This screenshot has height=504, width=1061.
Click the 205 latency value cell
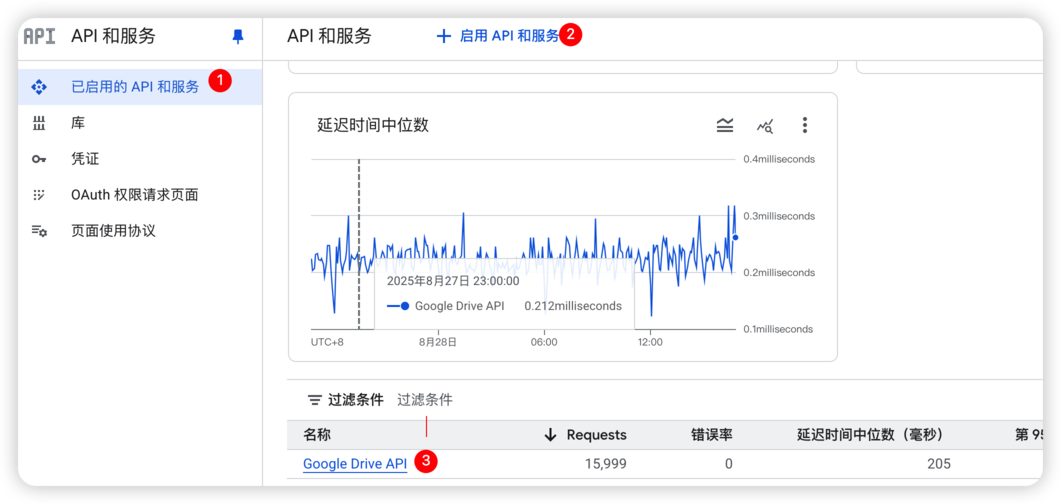939,464
